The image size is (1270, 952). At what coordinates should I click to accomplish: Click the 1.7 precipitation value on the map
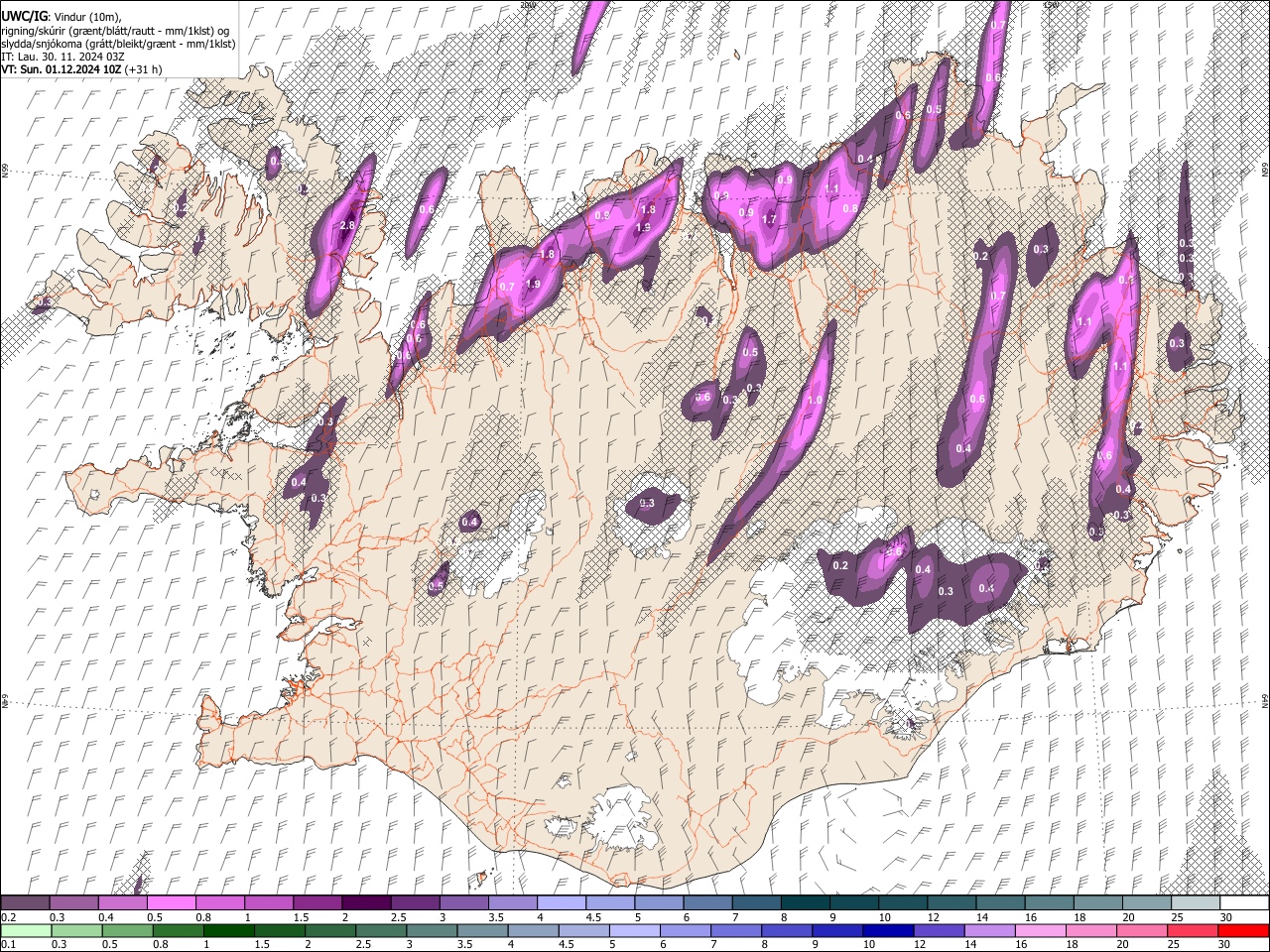click(x=768, y=219)
